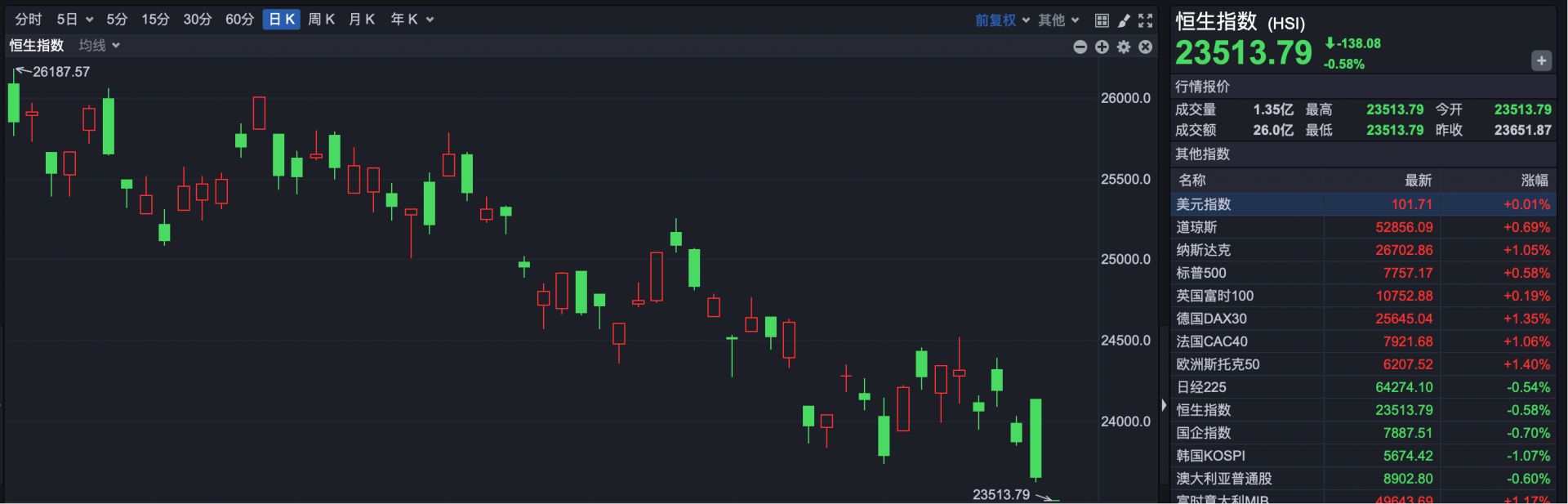Viewport: 1568px width, 504px height.
Task: Click the last tall green candlestick
Action: (1036, 439)
